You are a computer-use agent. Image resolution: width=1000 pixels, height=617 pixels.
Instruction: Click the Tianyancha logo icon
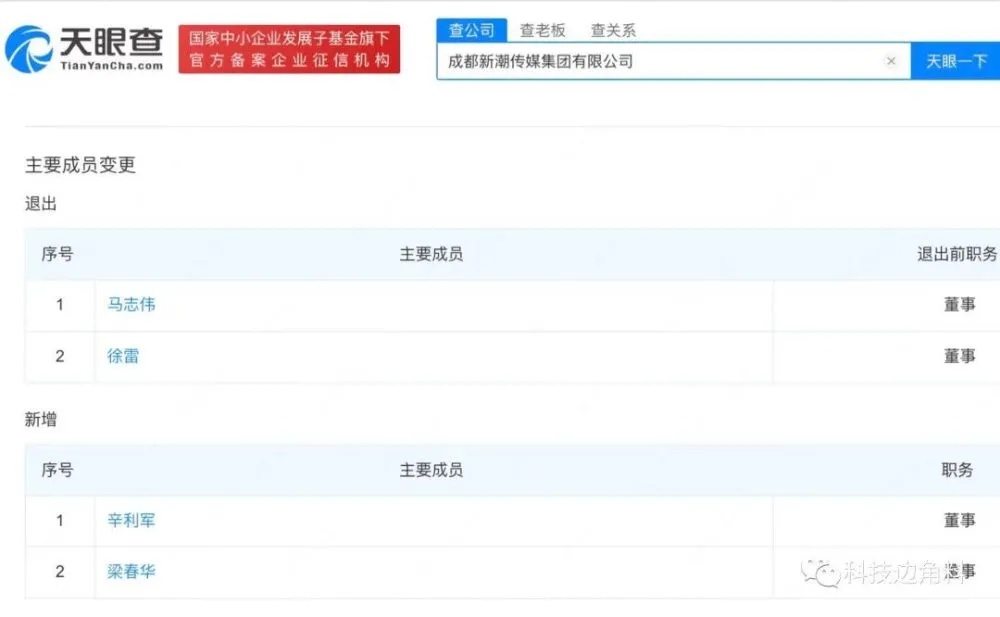(x=29, y=49)
